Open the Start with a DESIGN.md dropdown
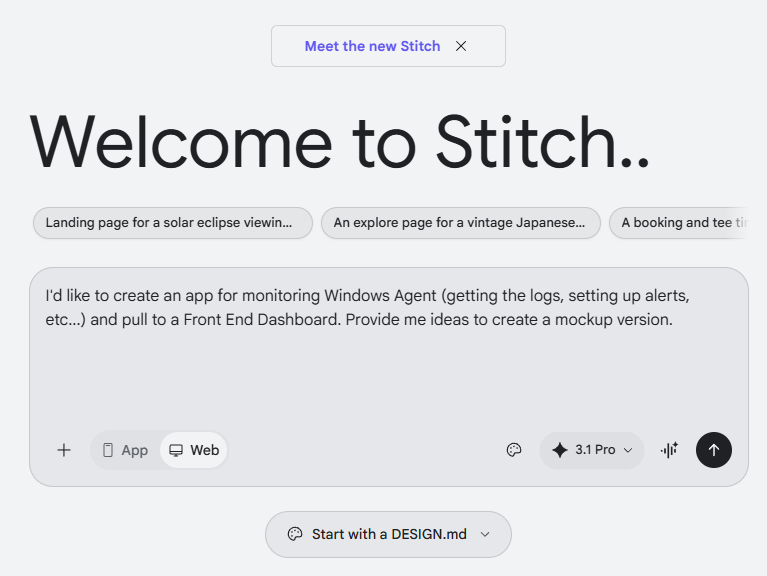Viewport: 767px width, 576px height. point(388,534)
